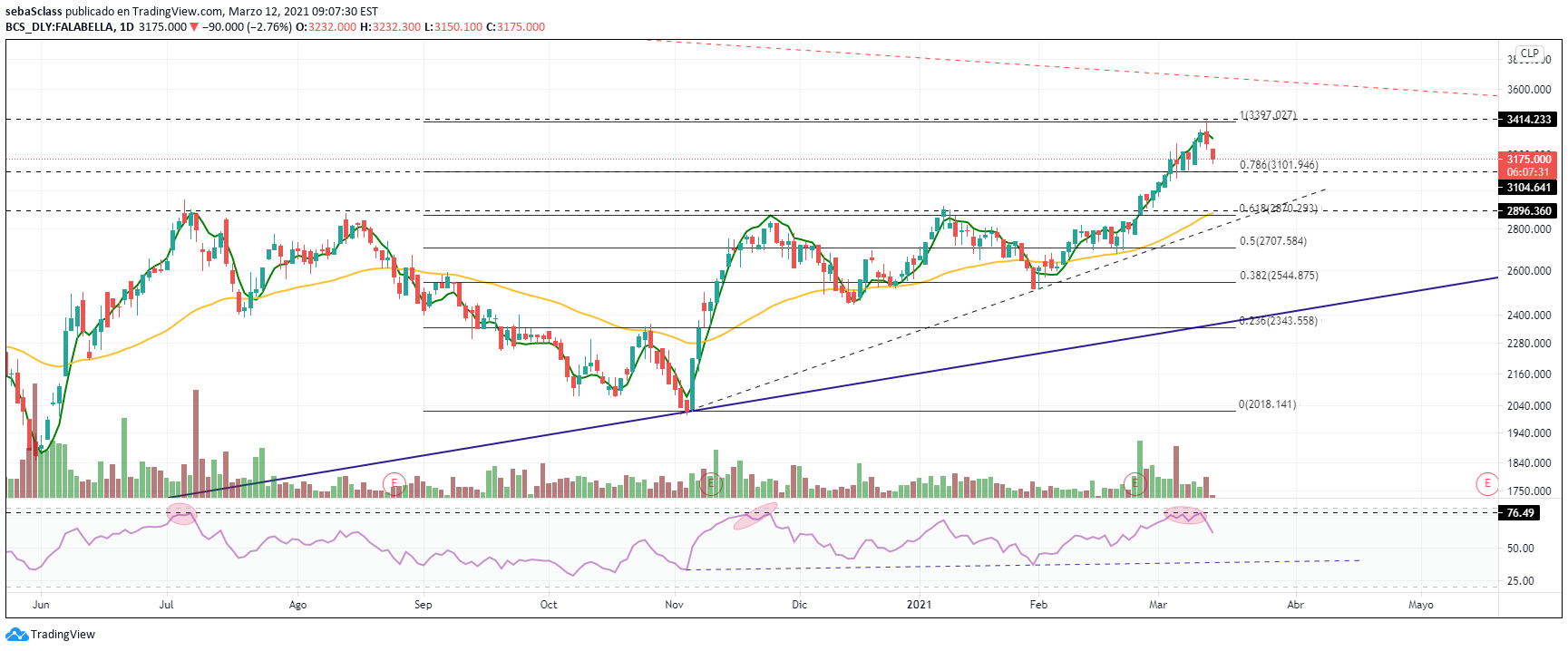
Task: Click the red earnings E marker in April–May
Action: pyautogui.click(x=1486, y=483)
